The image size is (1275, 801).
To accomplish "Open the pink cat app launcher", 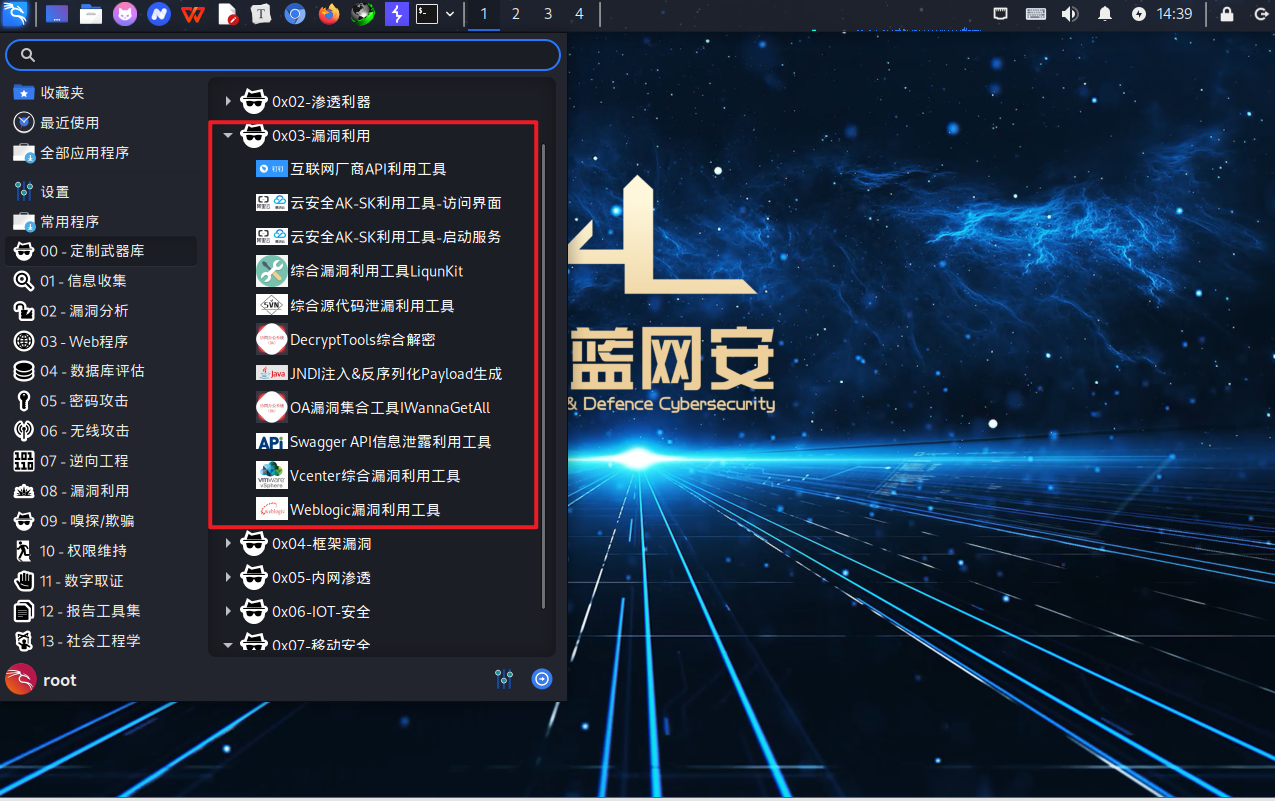I will pos(125,14).
